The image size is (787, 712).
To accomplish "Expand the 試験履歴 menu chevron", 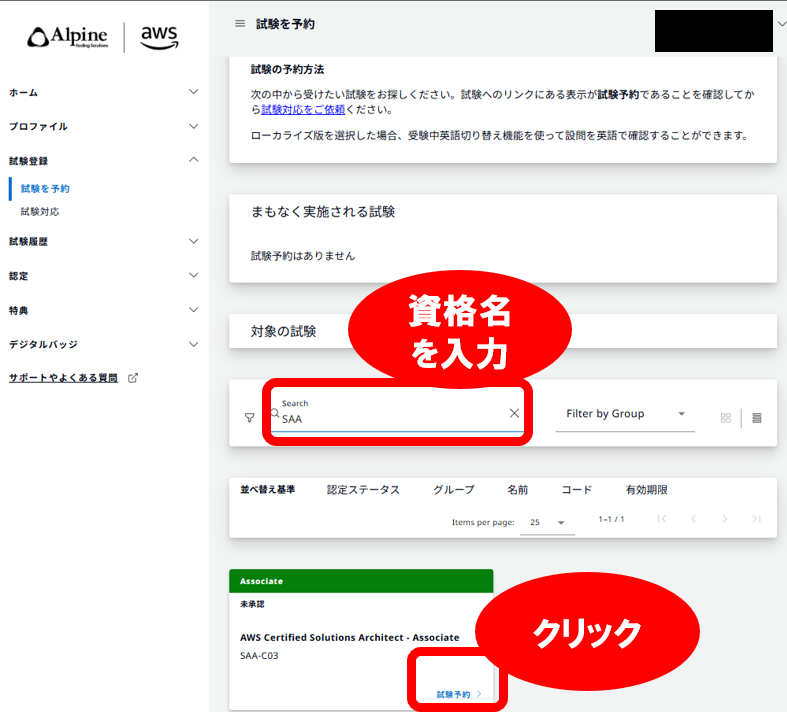I will pos(193,241).
